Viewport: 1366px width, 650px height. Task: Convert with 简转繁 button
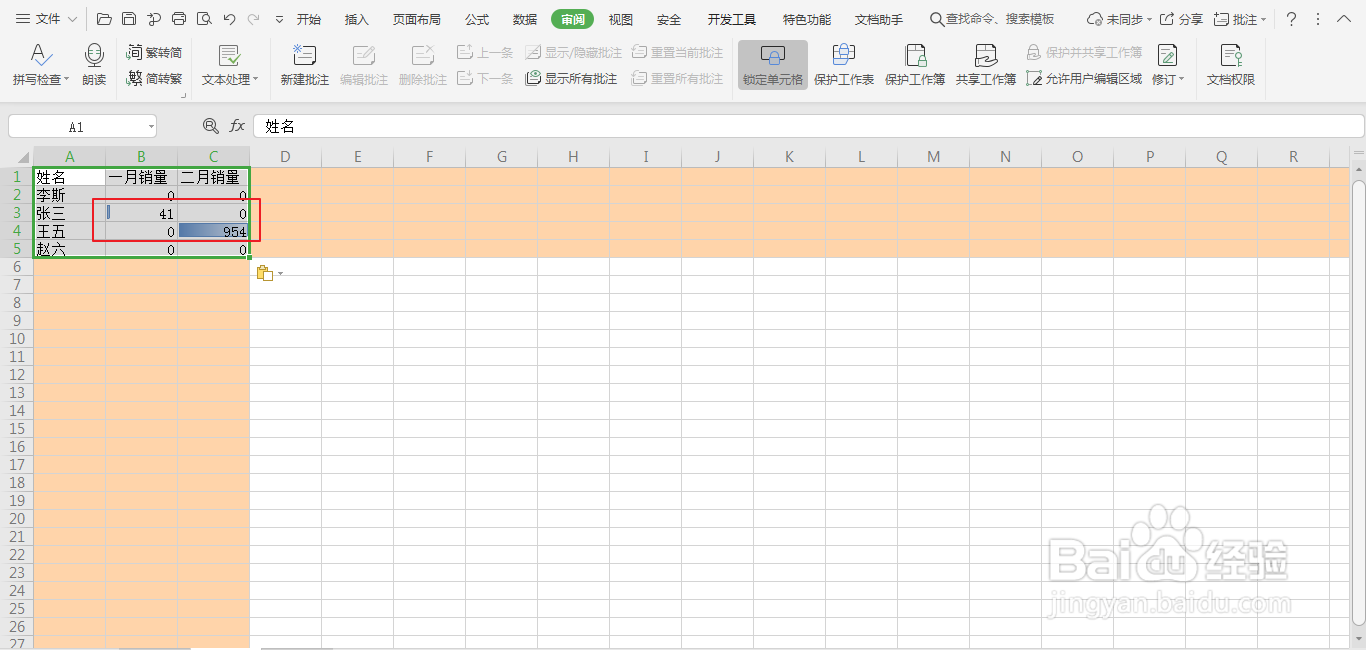154,79
